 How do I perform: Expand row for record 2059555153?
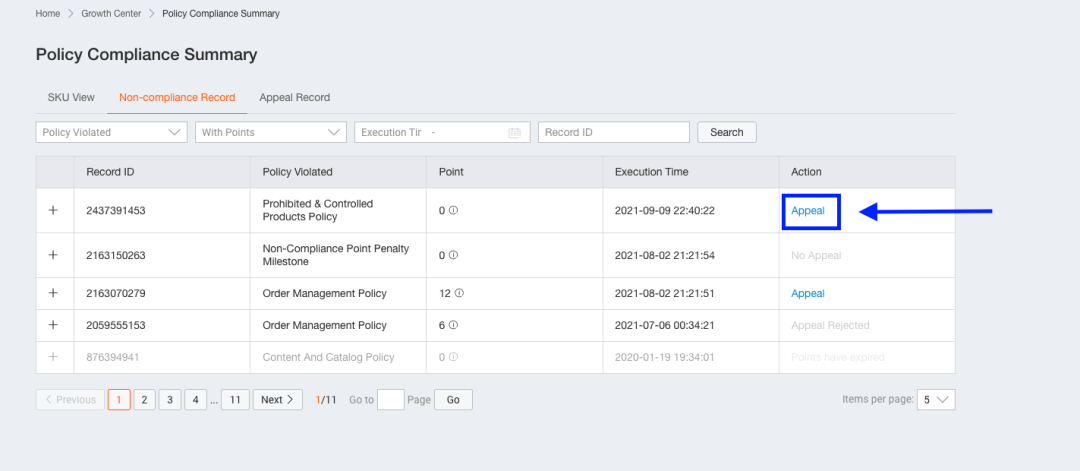[x=54, y=325]
